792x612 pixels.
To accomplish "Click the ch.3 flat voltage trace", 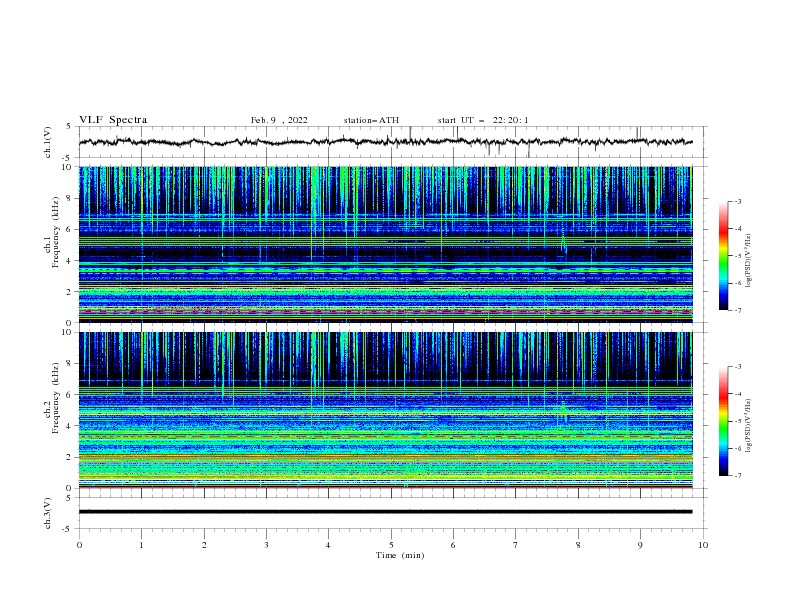I will click(x=385, y=512).
